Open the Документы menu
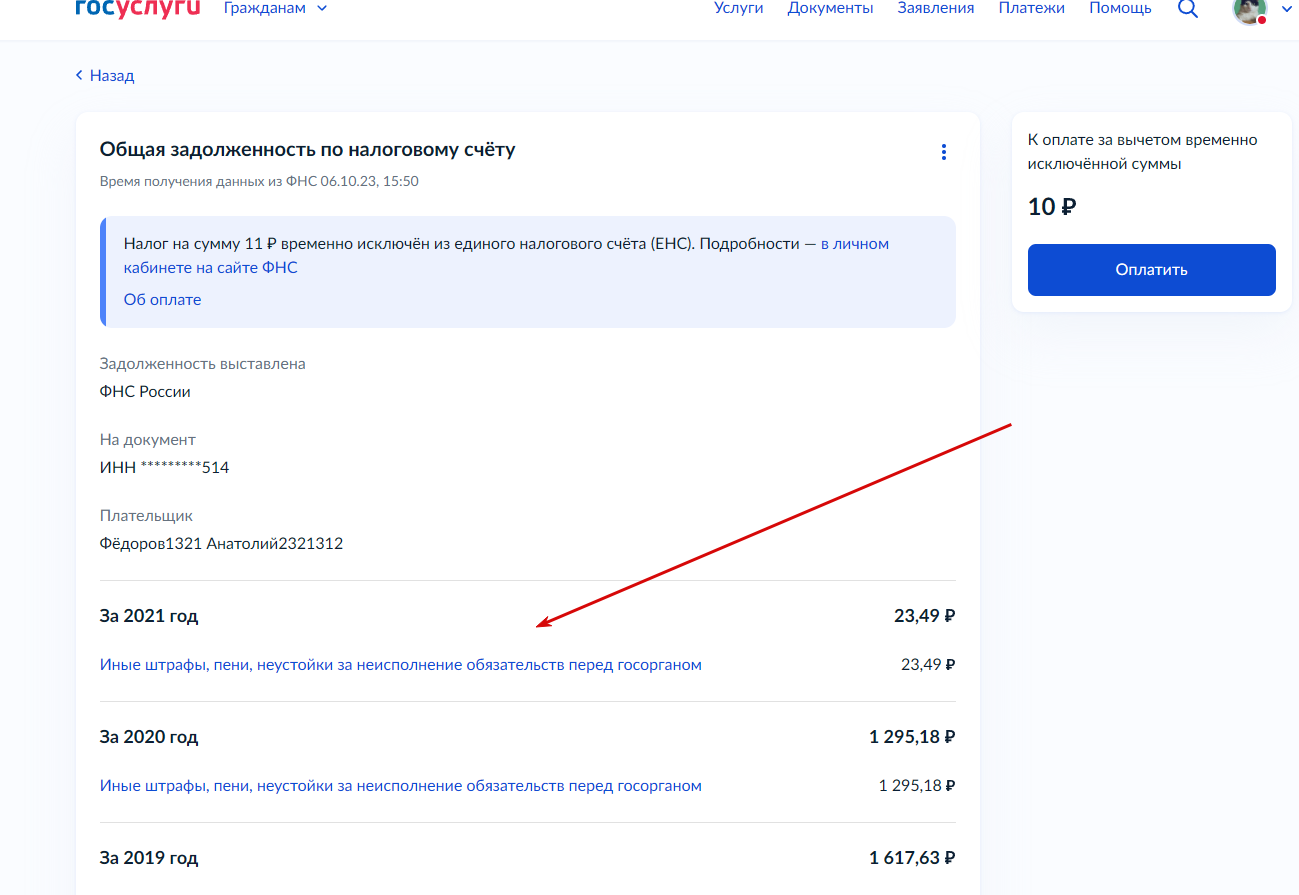 pyautogui.click(x=830, y=8)
